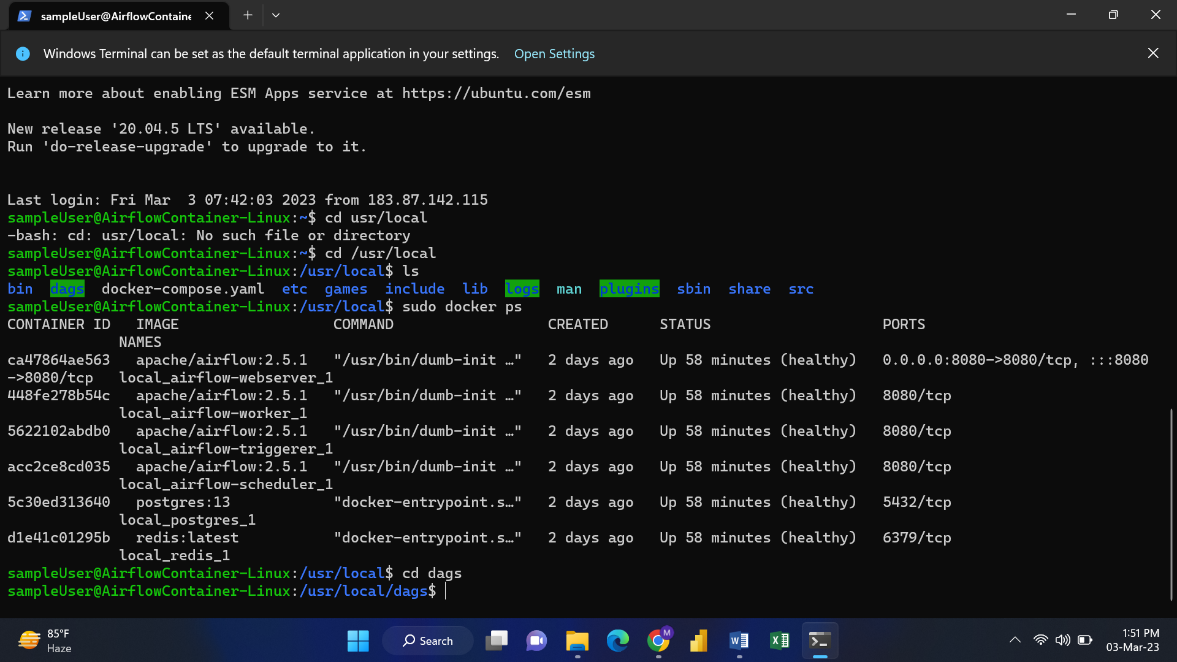Viewport: 1177px width, 662px height.
Task: Click the terminal scrollbar thumb
Action: click(1171, 504)
